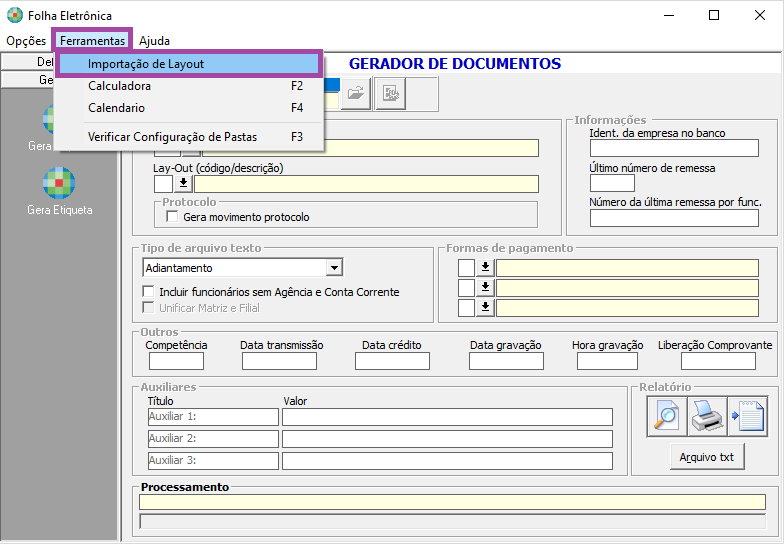Open third Formas de pagamento lookup arrow
The width and height of the screenshot is (784, 544).
486,307
